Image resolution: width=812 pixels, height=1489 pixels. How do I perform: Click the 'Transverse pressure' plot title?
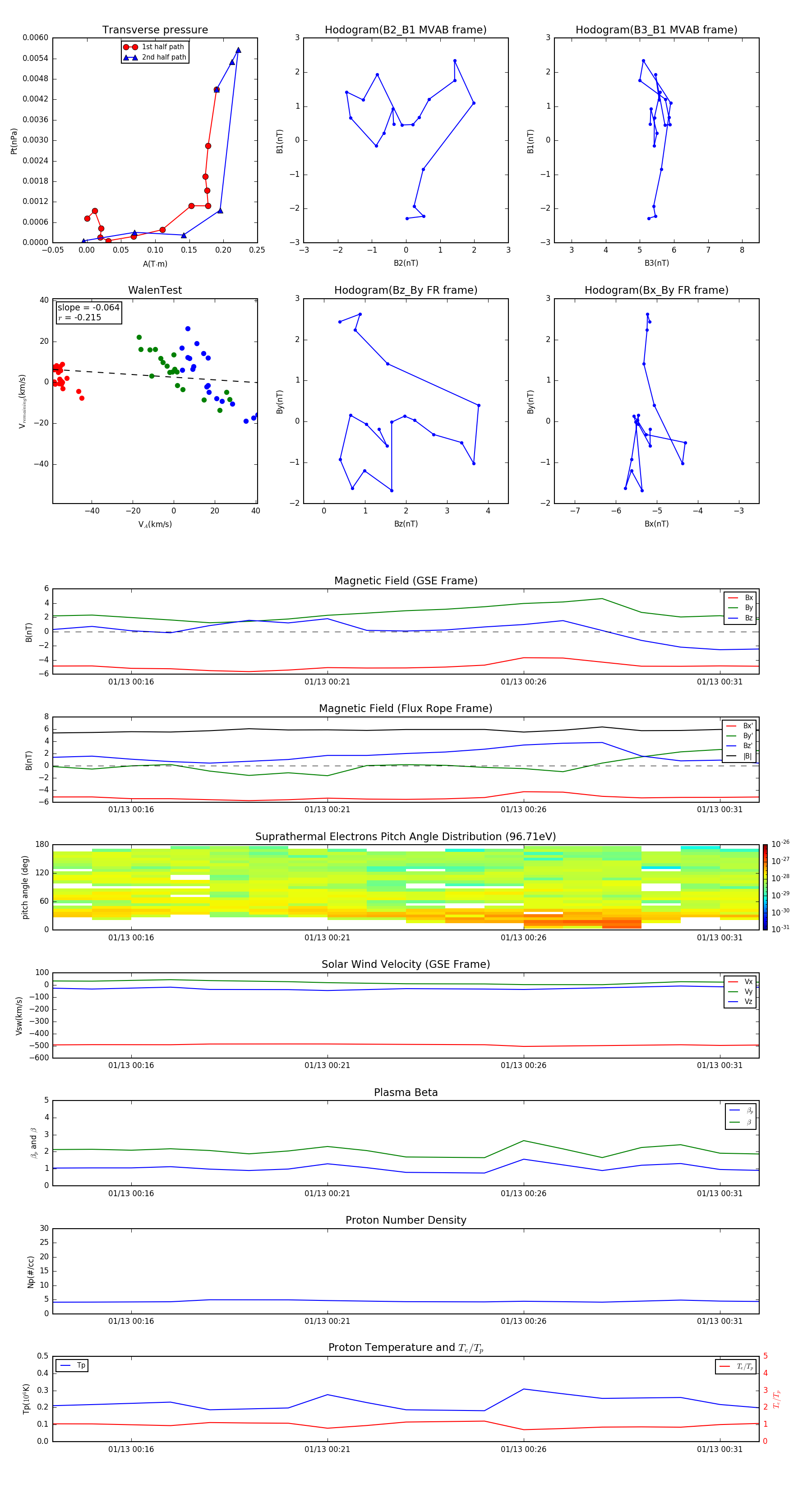[155, 30]
